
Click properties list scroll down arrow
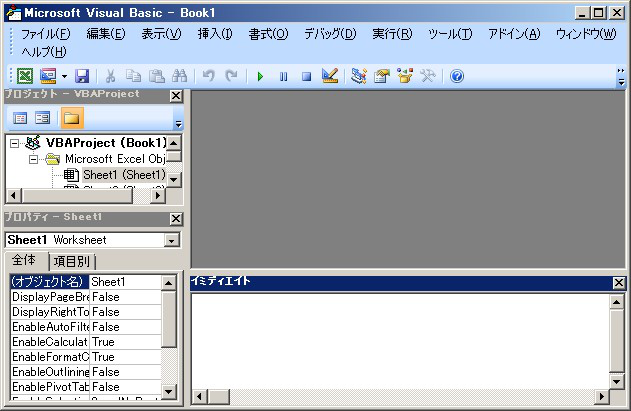click(169, 391)
